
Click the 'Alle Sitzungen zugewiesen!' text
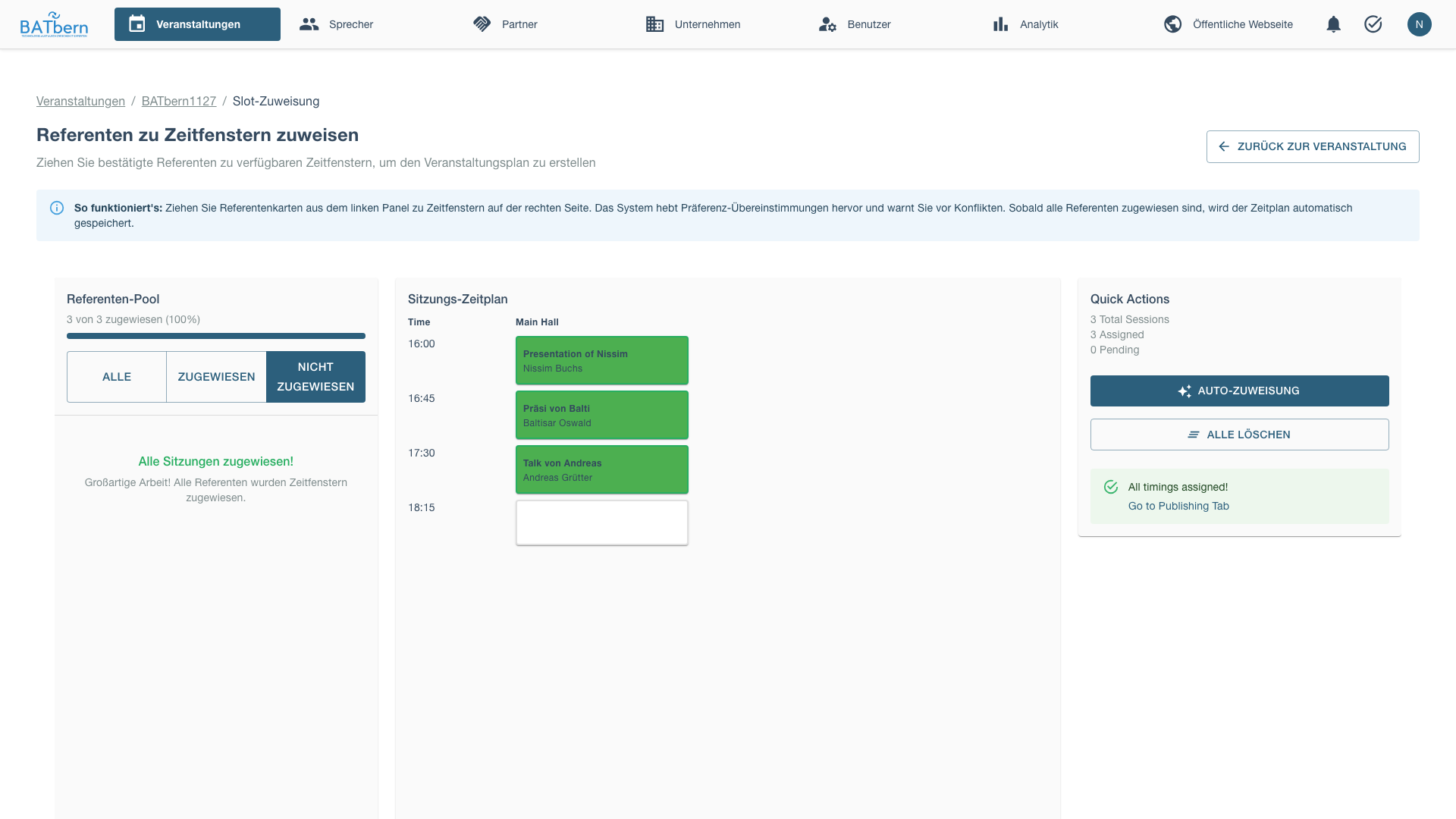pos(216,461)
